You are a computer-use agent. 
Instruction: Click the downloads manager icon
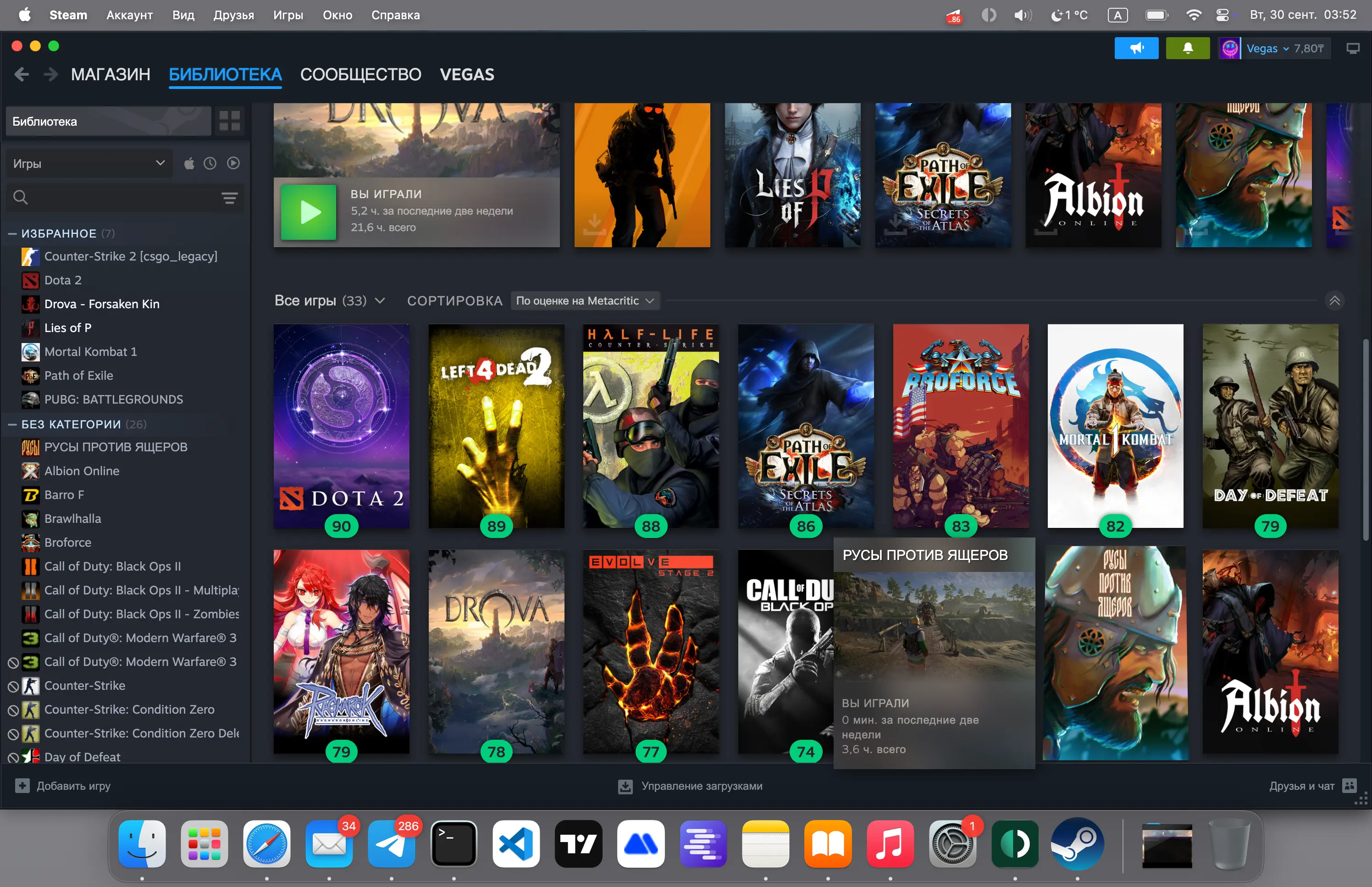(x=625, y=786)
